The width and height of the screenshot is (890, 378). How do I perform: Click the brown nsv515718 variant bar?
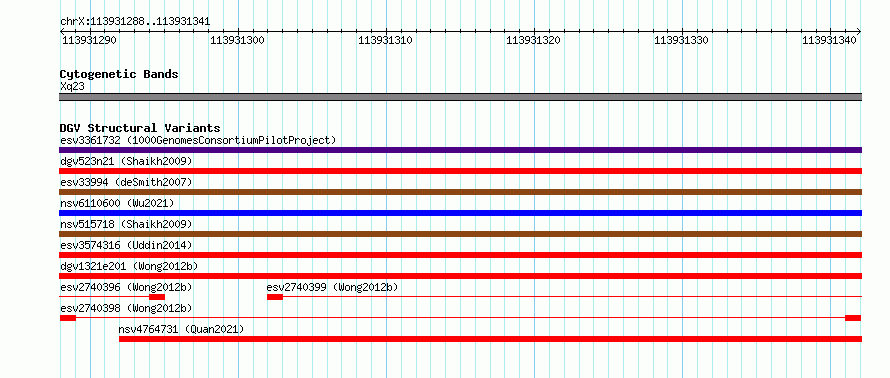point(460,234)
